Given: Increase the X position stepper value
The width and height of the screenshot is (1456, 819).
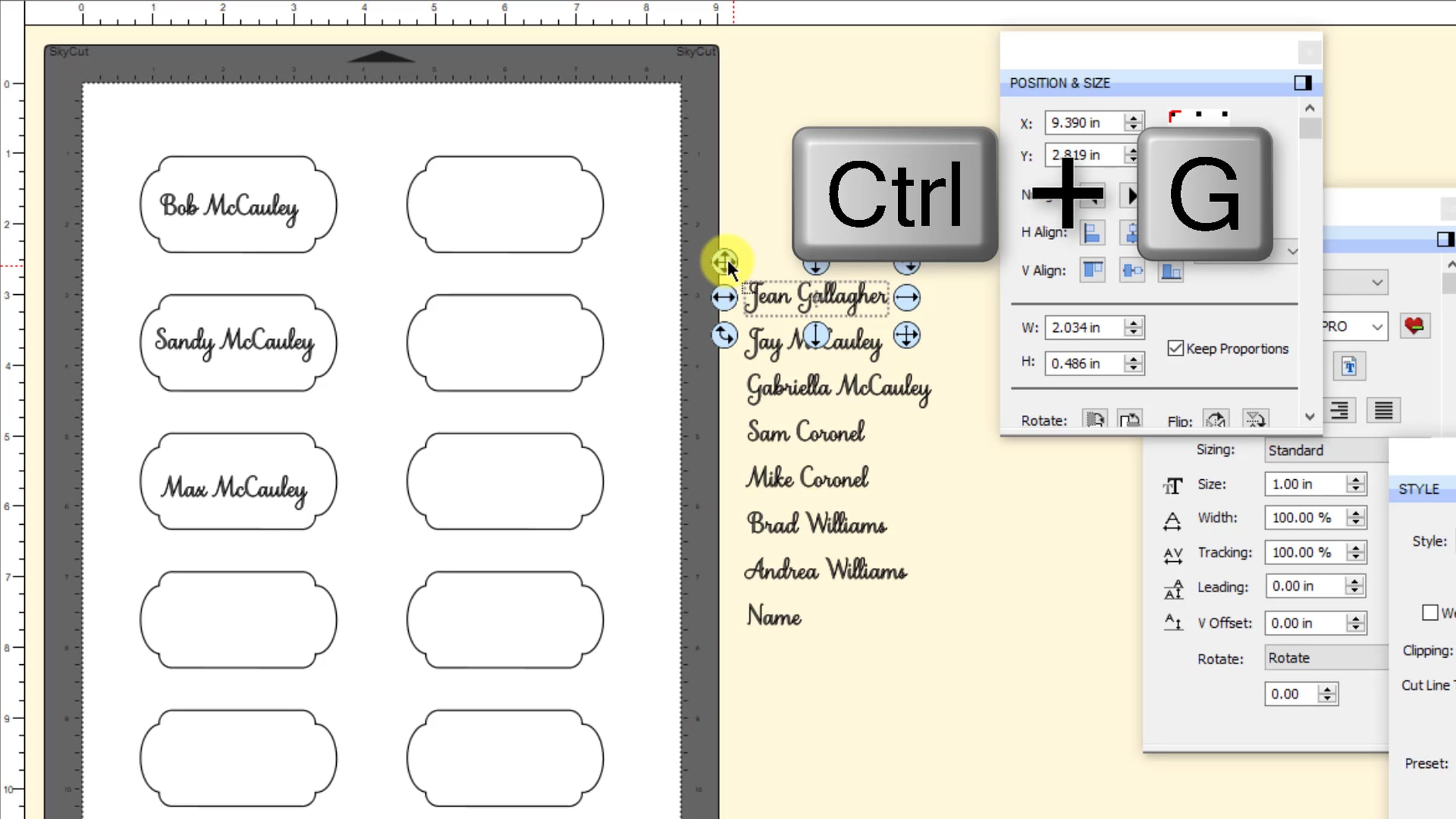Looking at the screenshot, I should click(x=1133, y=118).
